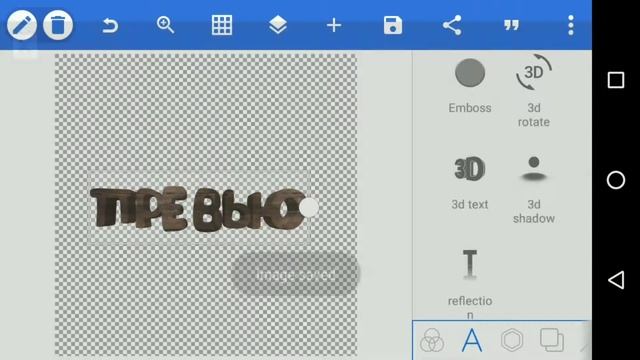Select the 3d rotate option

coord(534,91)
